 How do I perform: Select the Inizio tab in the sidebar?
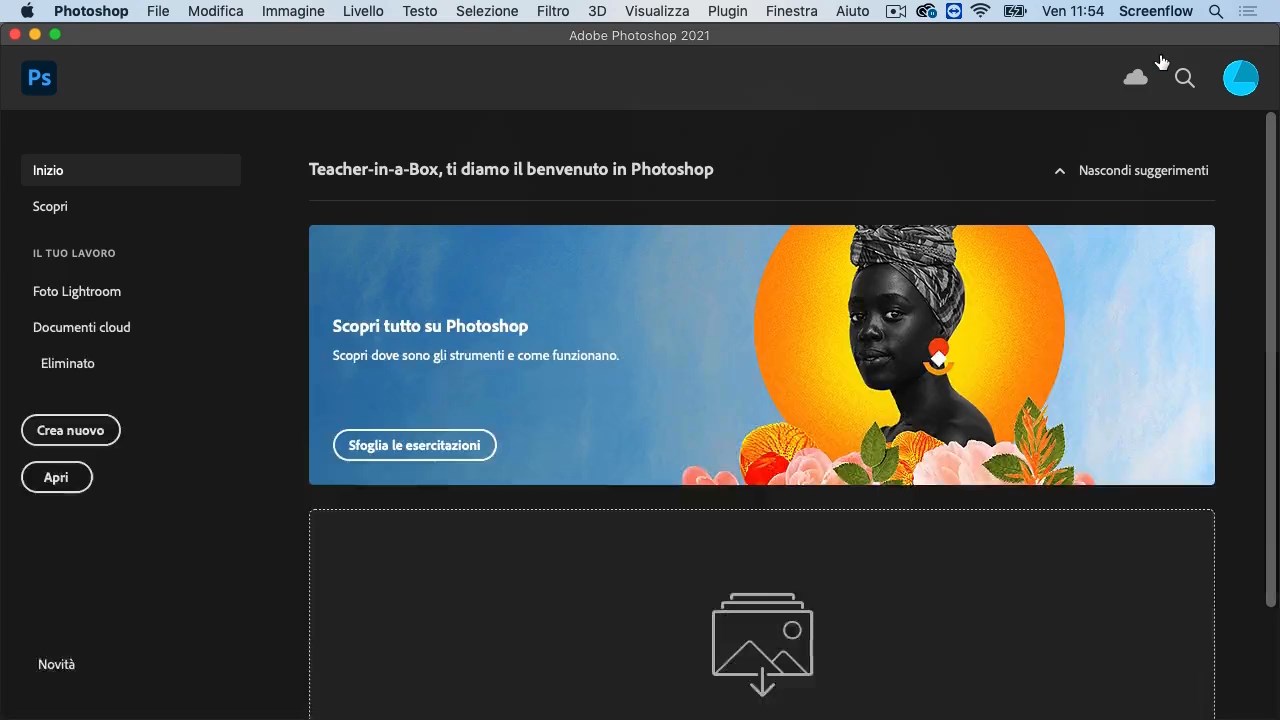[x=131, y=170]
